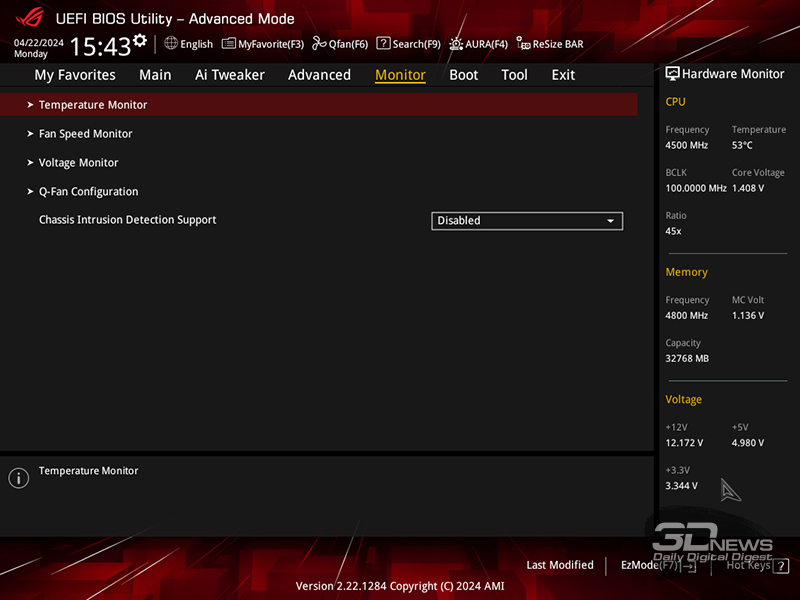Click +5V value 4.980 V

pyautogui.click(x=747, y=443)
